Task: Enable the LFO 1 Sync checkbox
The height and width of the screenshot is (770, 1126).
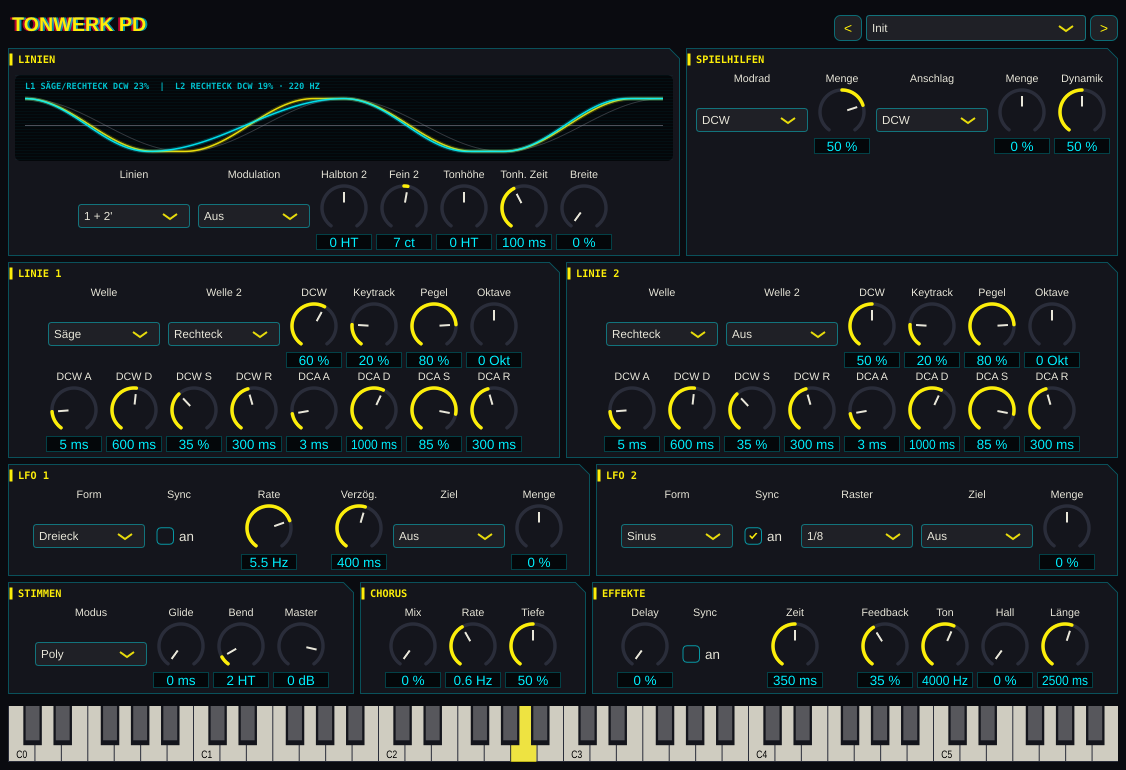Action: 165,536
